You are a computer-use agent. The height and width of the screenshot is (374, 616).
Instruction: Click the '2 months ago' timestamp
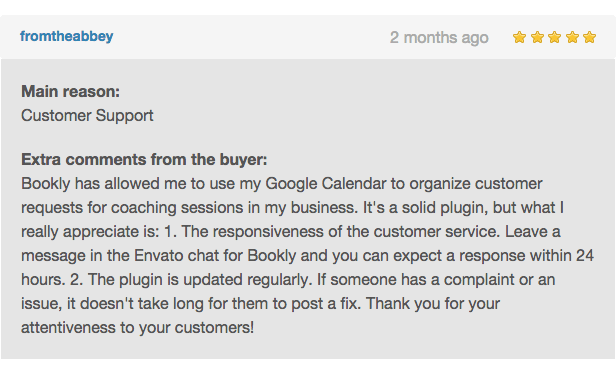tap(439, 38)
